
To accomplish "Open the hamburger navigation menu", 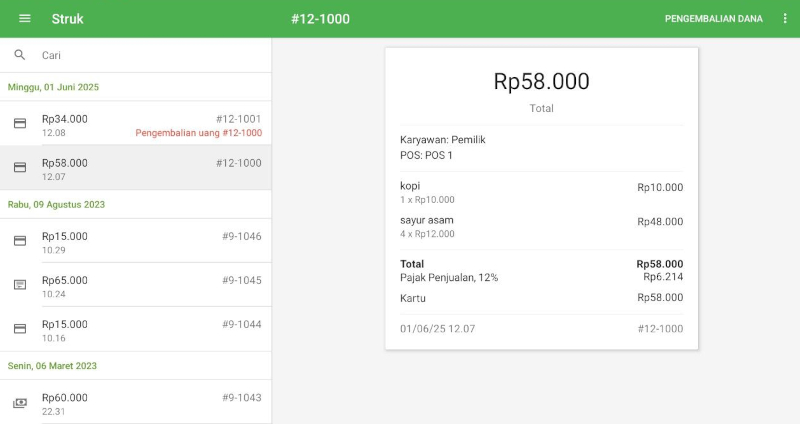I will click(x=25, y=19).
